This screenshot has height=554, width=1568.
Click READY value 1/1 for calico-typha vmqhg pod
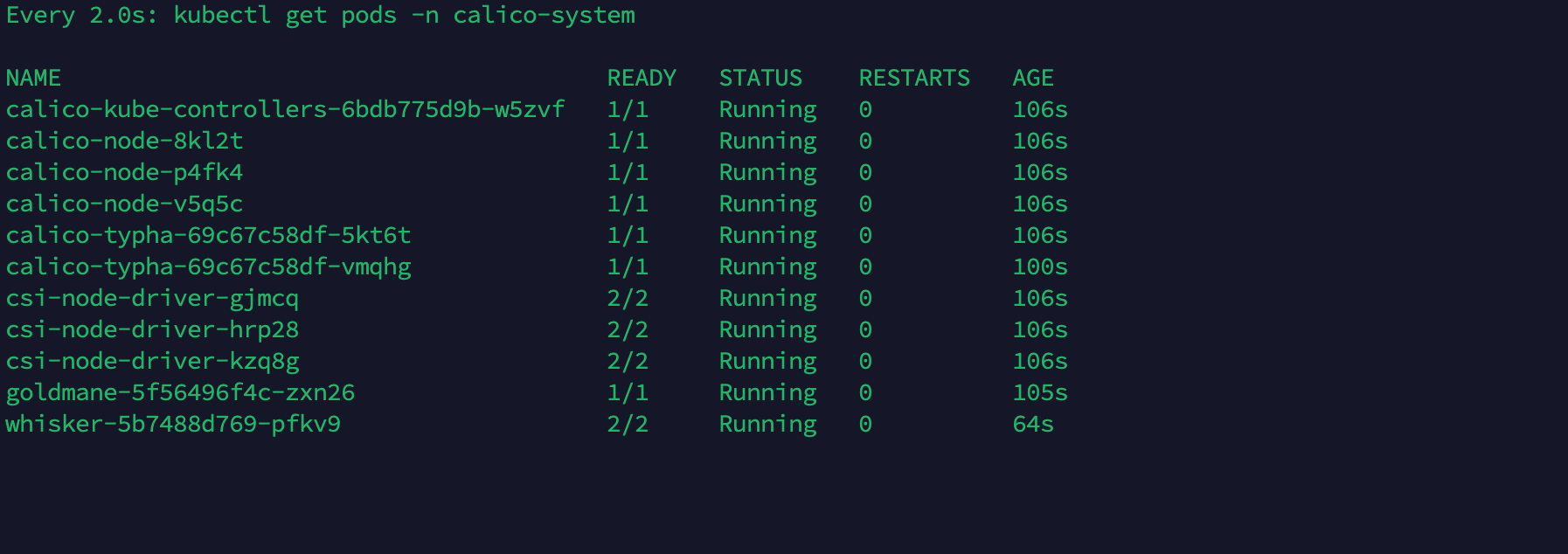[628, 267]
